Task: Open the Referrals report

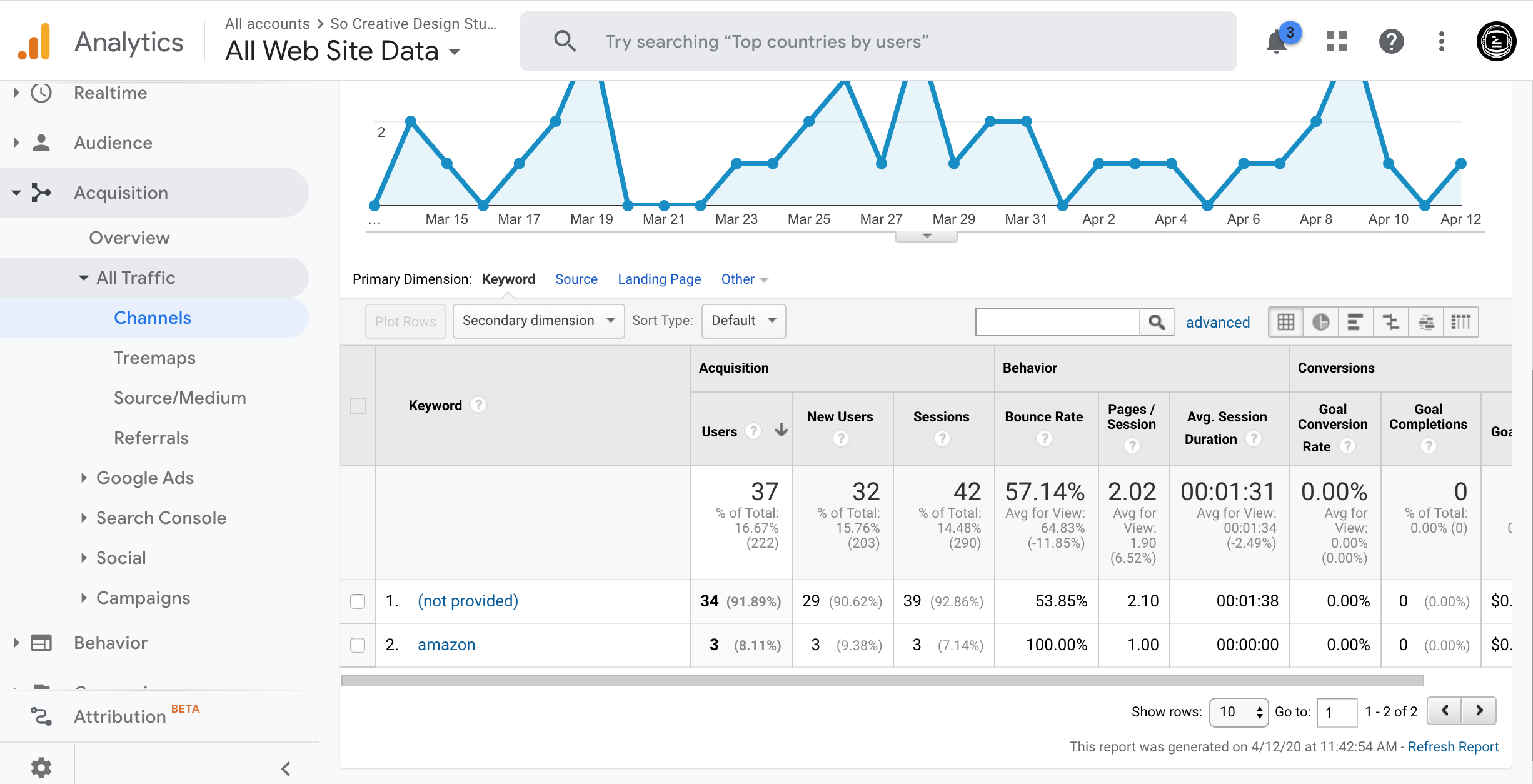Action: click(x=151, y=438)
